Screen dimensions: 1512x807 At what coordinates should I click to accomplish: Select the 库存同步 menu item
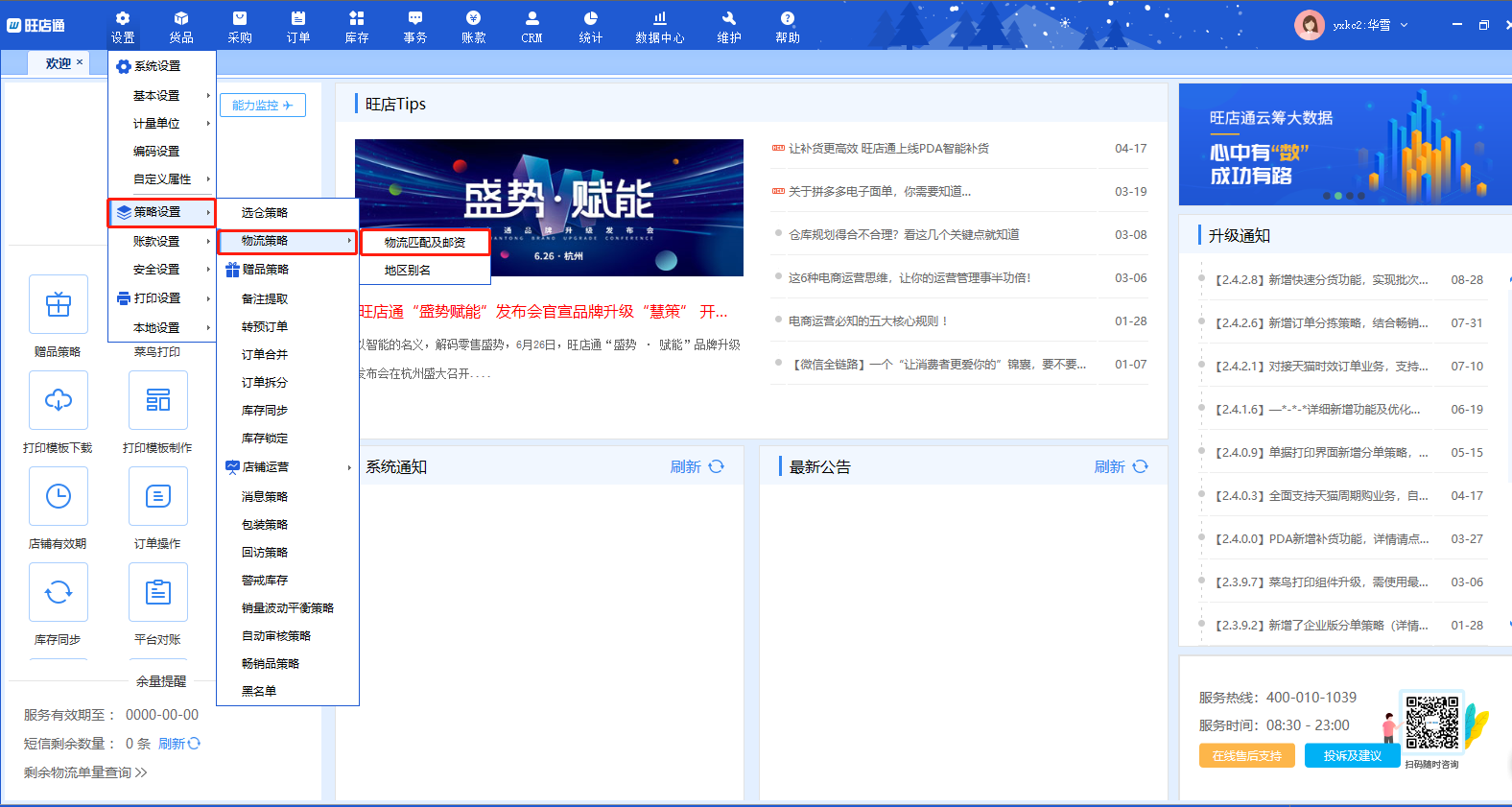click(x=288, y=411)
